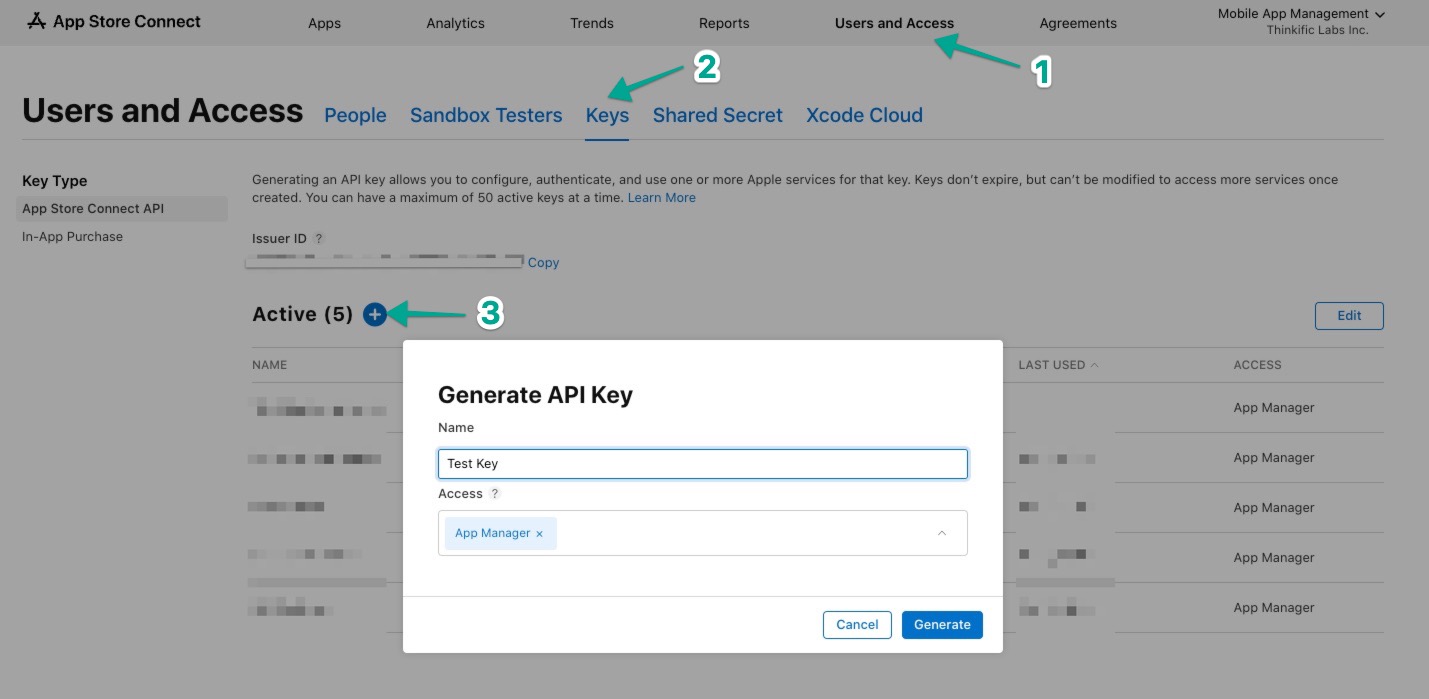
Task: Select the People tab
Action: pyautogui.click(x=355, y=115)
